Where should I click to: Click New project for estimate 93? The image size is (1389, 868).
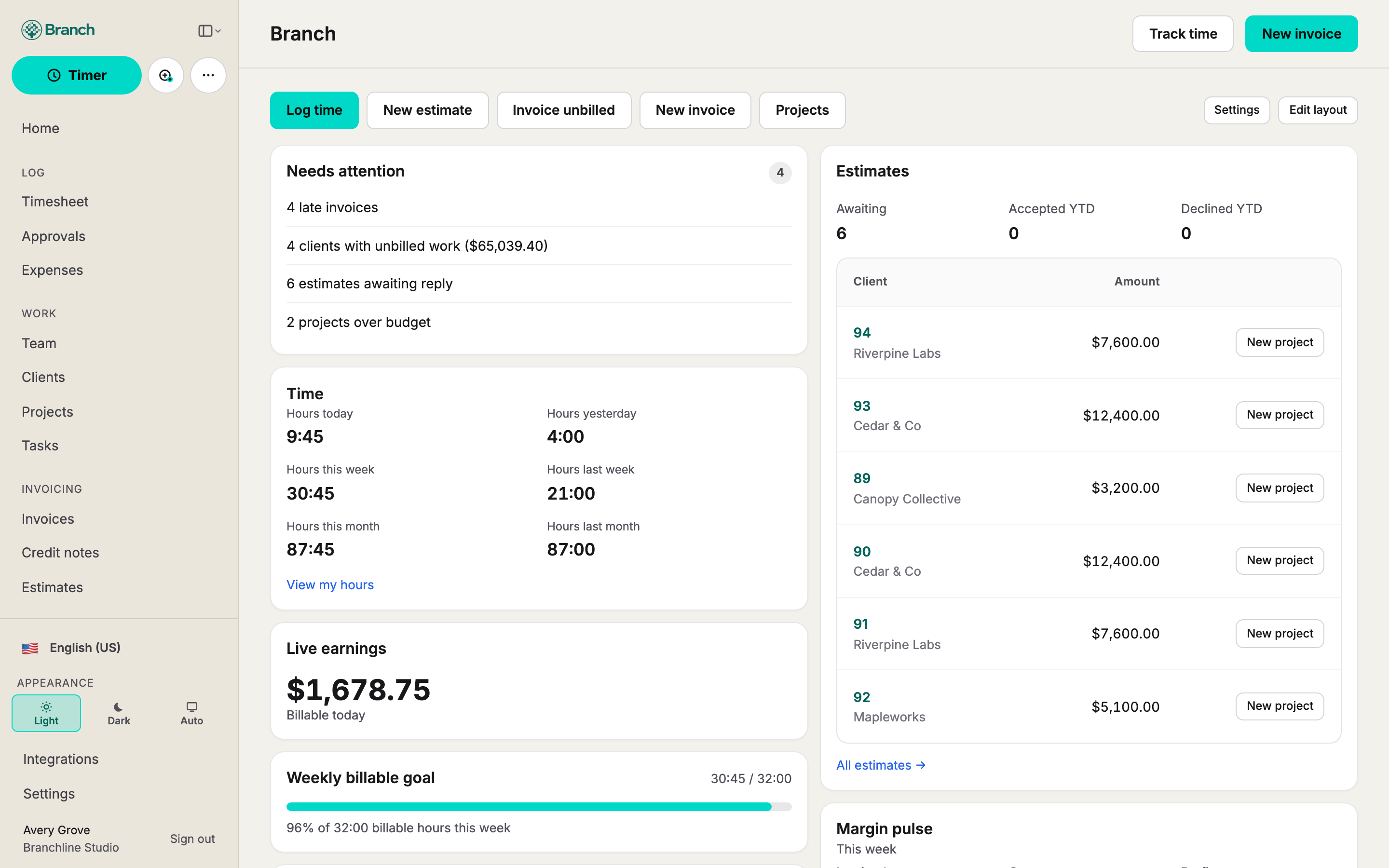coord(1280,415)
